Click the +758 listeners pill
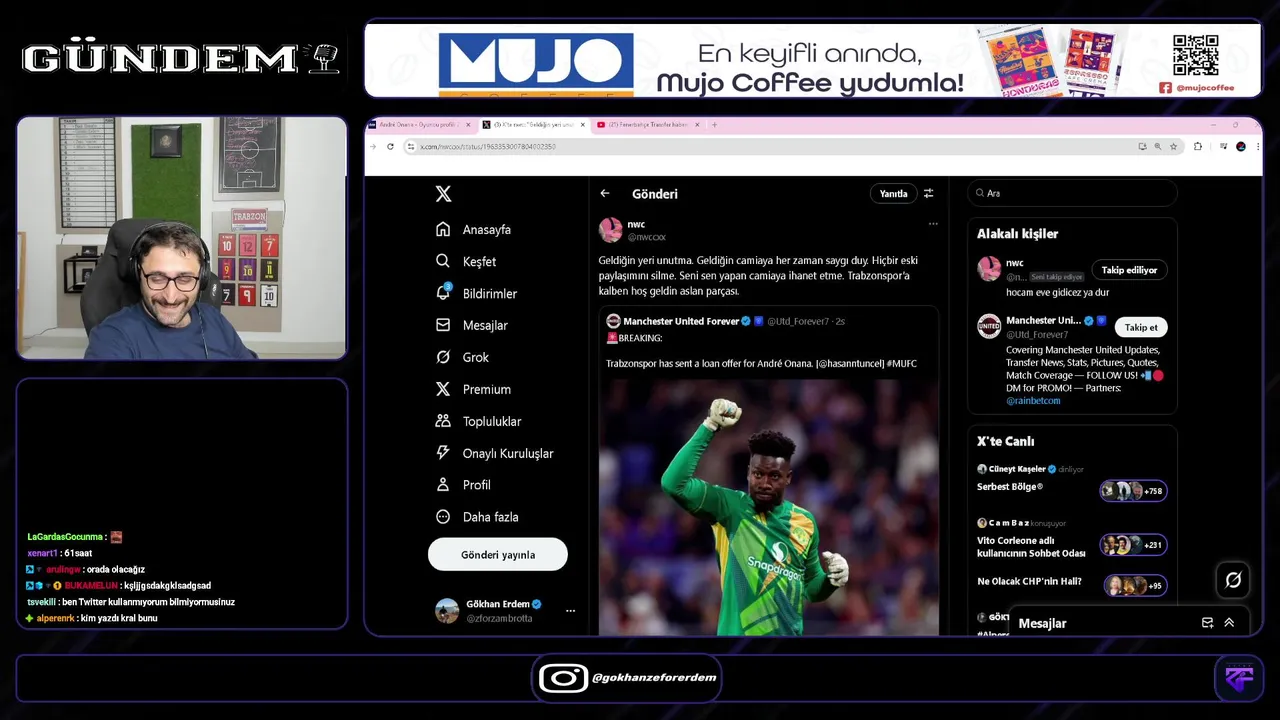The image size is (1280, 720). [1133, 491]
